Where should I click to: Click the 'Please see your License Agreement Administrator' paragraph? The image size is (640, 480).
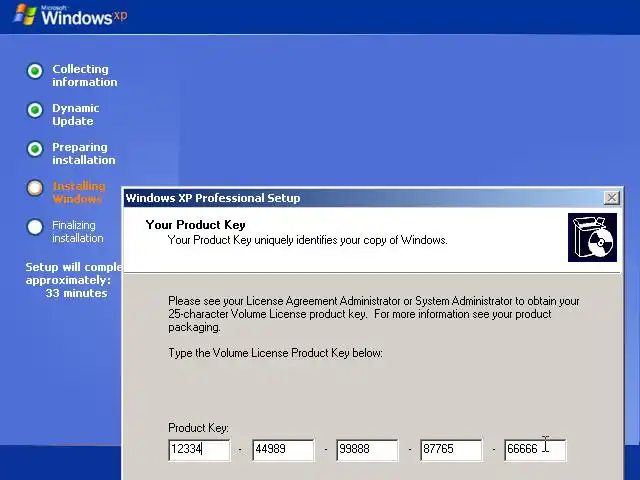(374, 314)
